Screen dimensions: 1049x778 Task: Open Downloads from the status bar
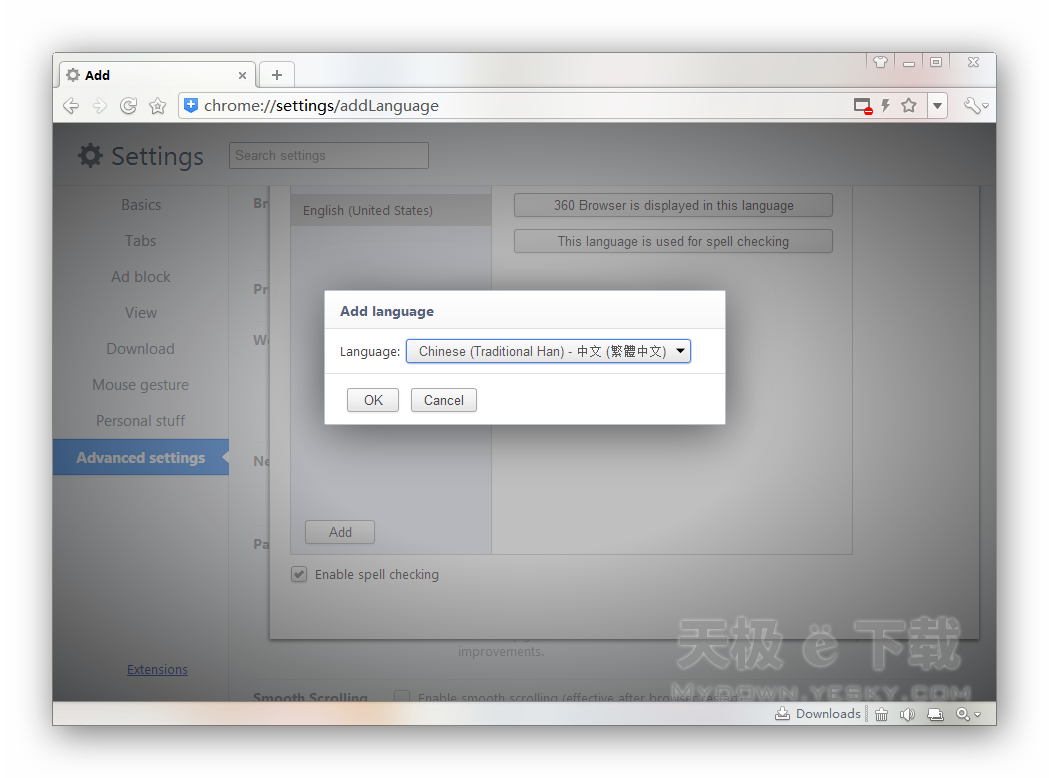tap(818, 714)
